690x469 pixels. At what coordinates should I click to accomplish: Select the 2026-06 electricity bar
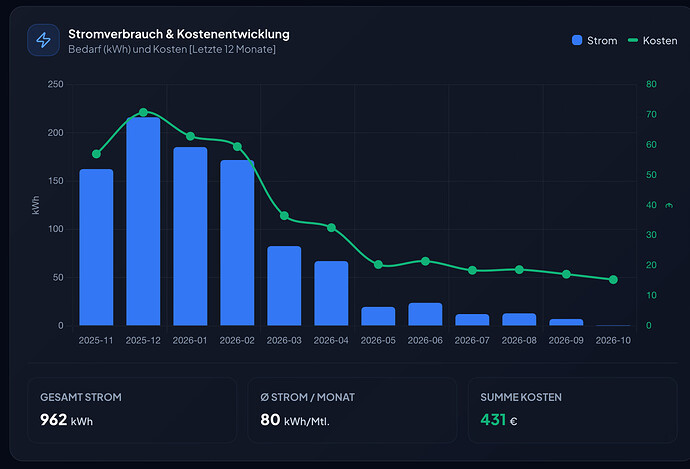click(425, 314)
